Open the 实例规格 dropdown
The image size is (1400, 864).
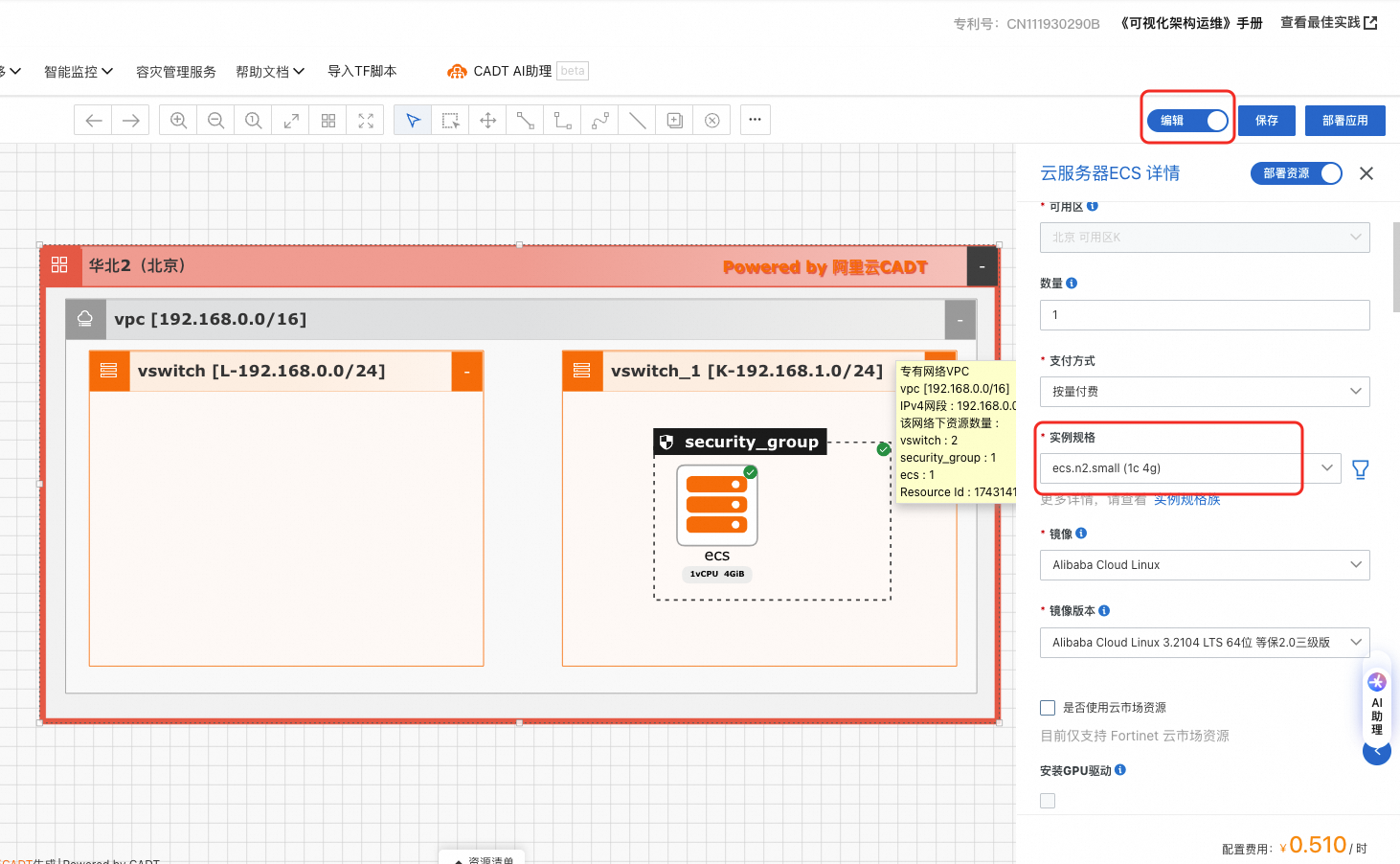(x=1190, y=468)
